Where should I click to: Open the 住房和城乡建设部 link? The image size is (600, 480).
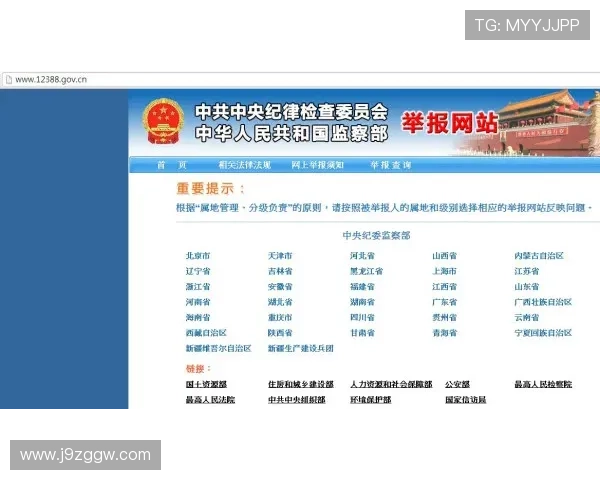click(301, 384)
